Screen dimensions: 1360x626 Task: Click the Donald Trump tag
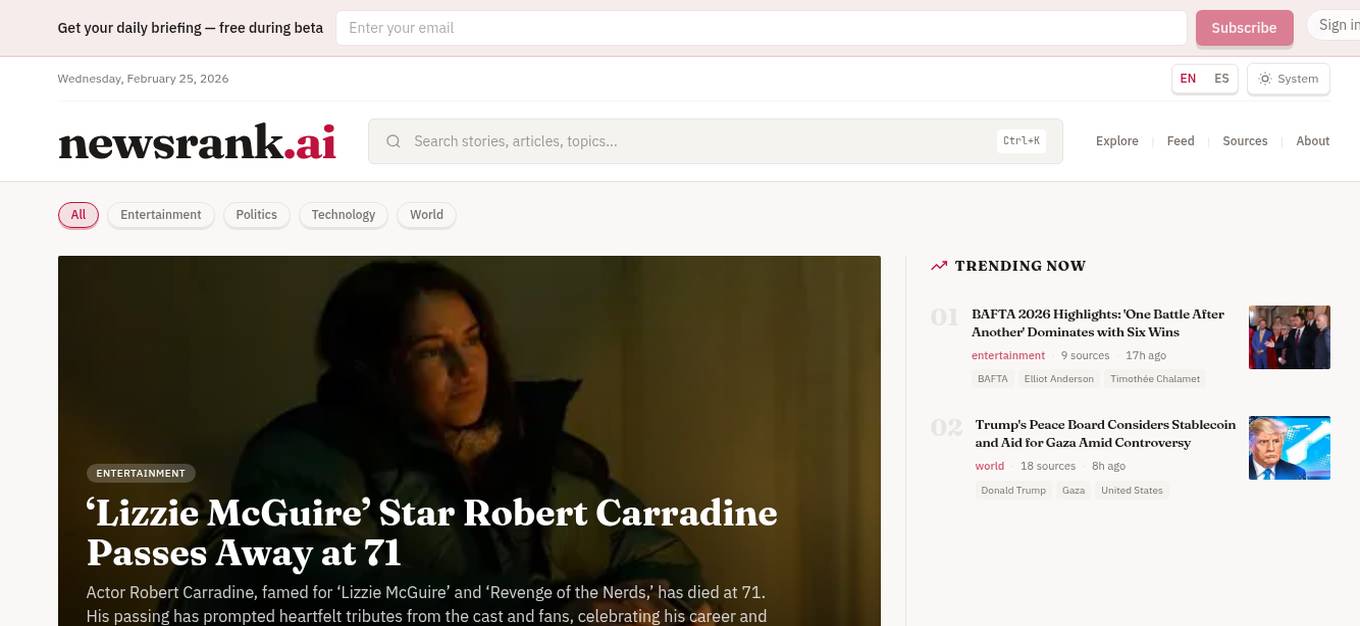tap(1013, 490)
